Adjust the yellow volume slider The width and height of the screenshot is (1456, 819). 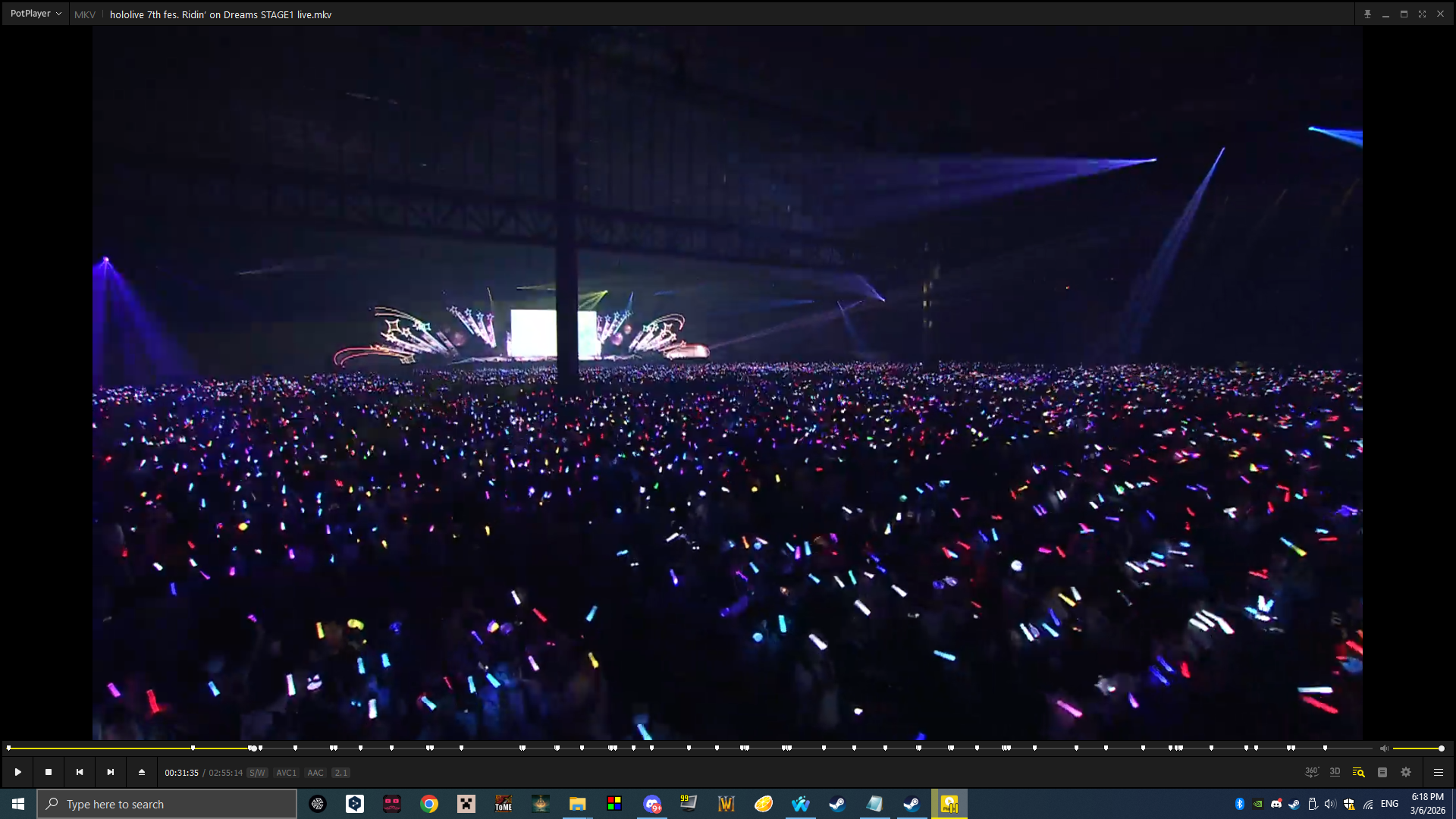point(1417,748)
